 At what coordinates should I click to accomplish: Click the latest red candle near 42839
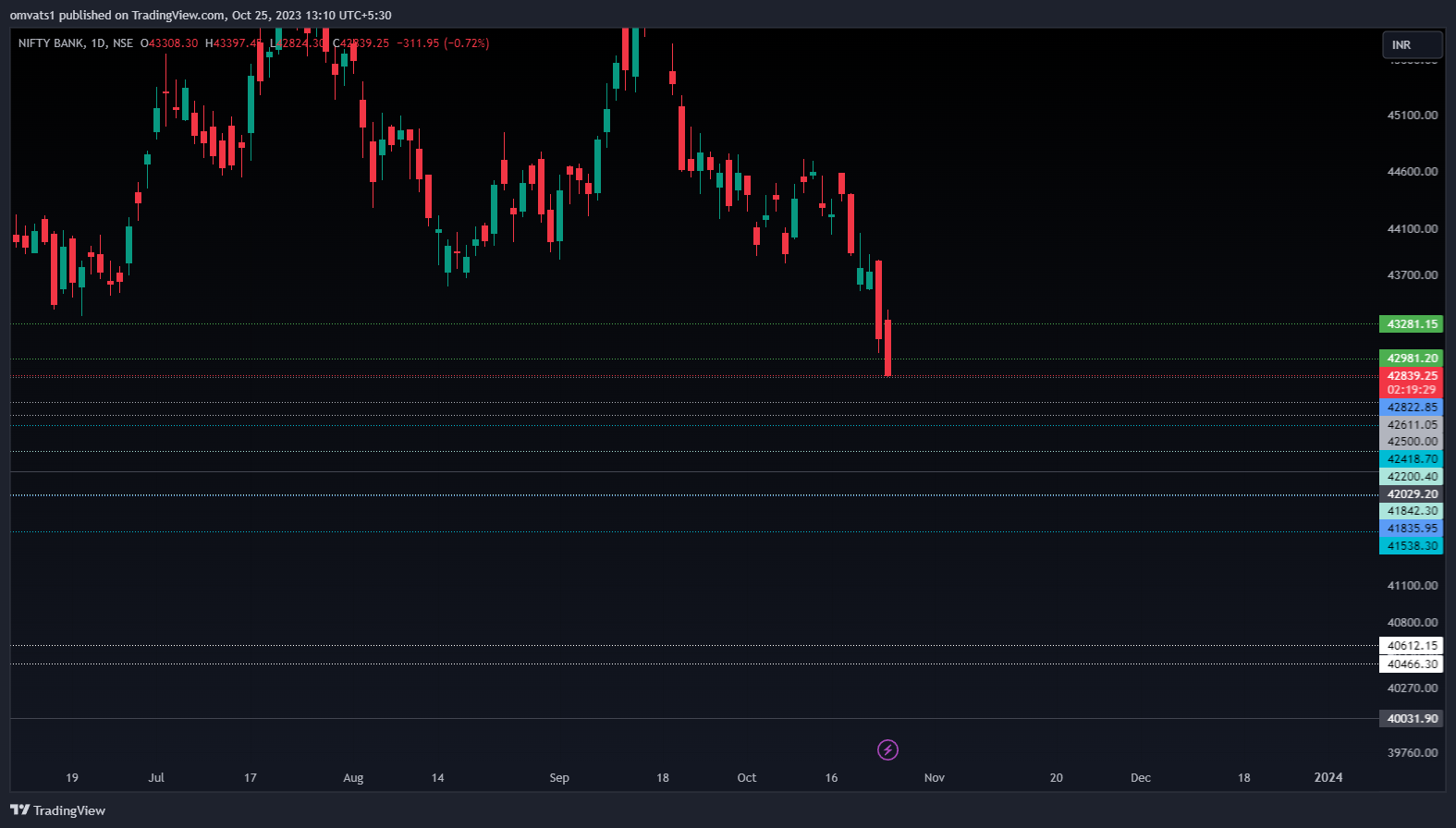(x=887, y=348)
